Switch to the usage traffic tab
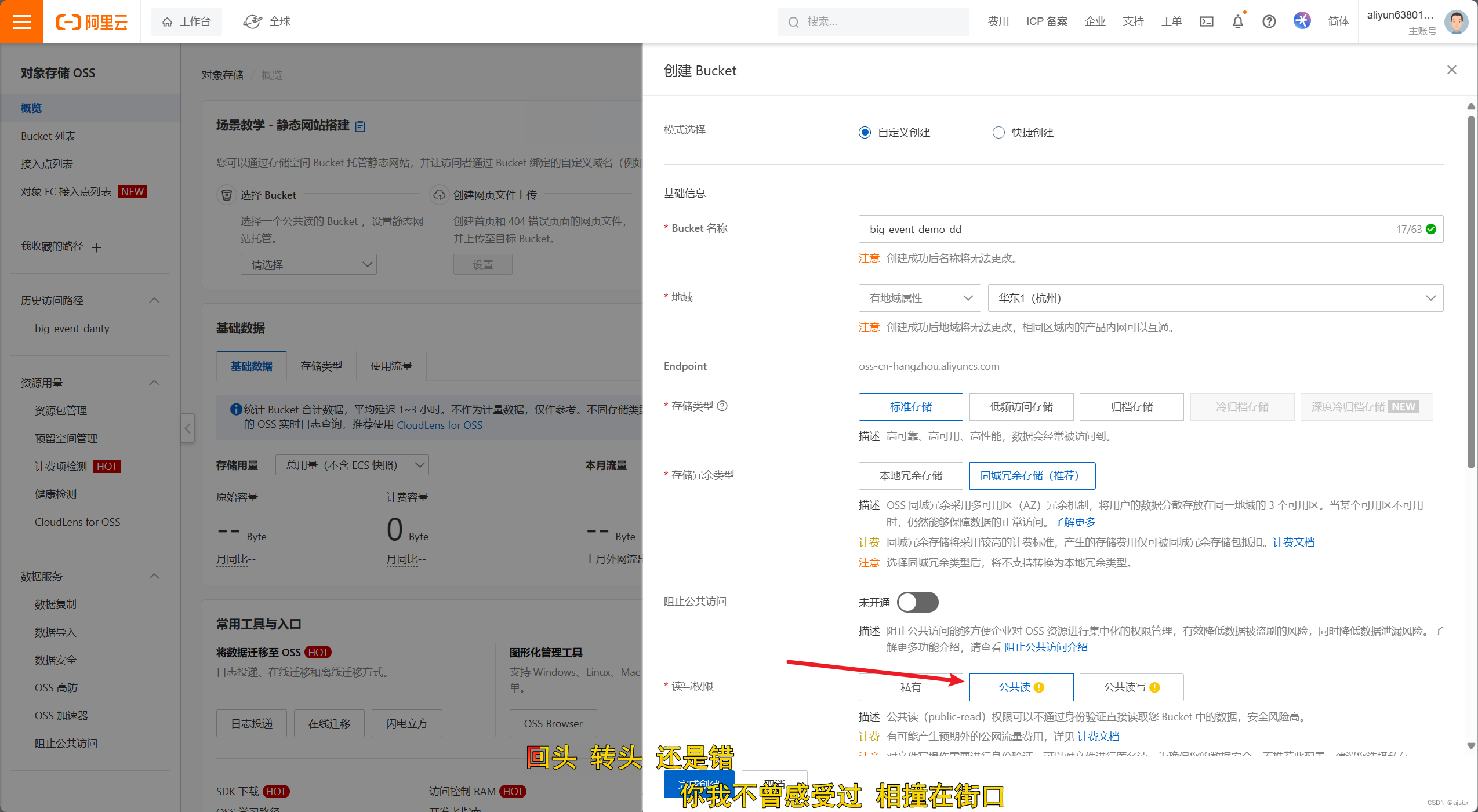This screenshot has height=812, width=1478. point(391,366)
